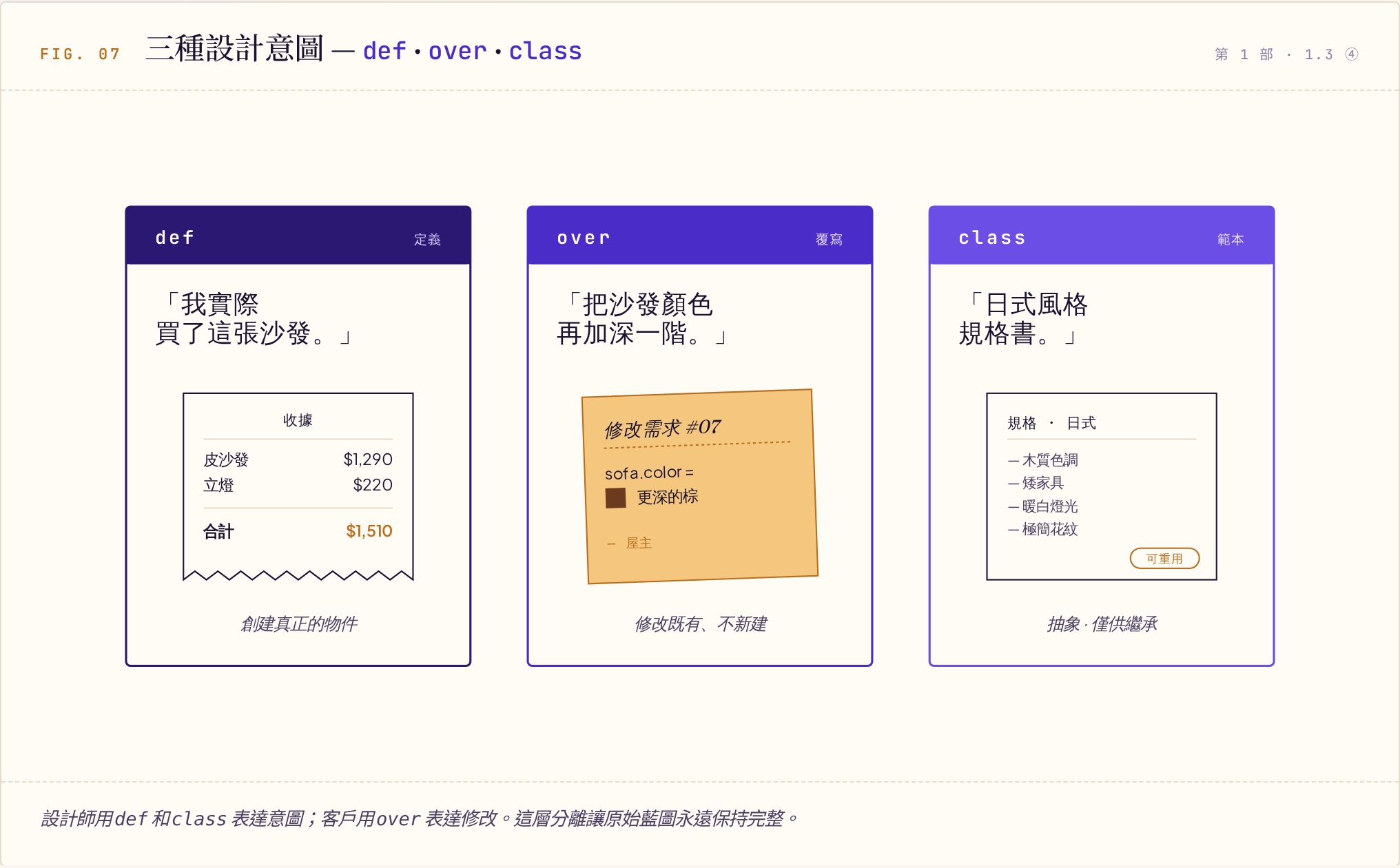This screenshot has height=868, width=1400.
Task: Click the 'def' keyword in the title
Action: click(x=384, y=51)
